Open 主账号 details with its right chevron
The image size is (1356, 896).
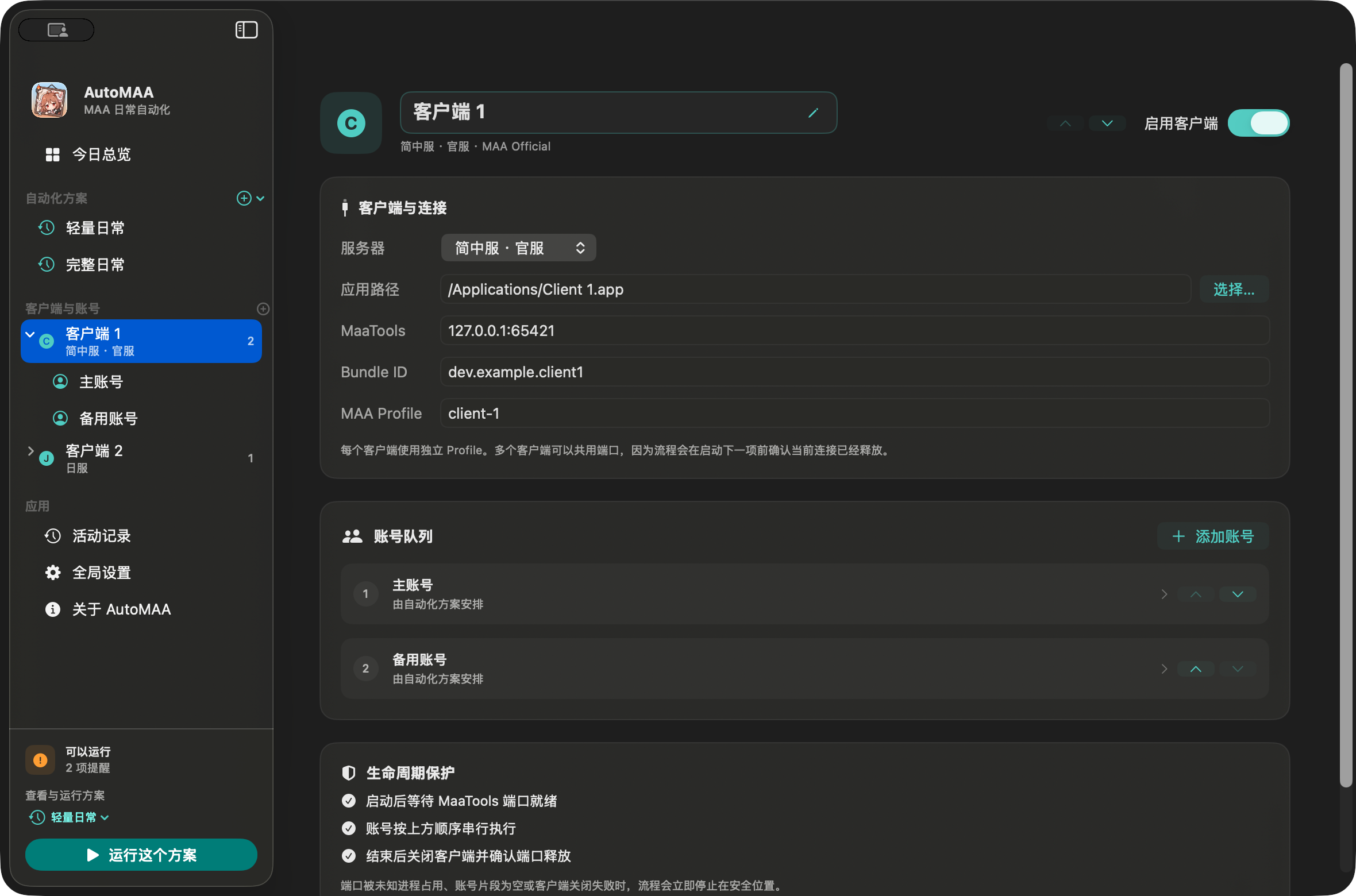pos(1164,594)
